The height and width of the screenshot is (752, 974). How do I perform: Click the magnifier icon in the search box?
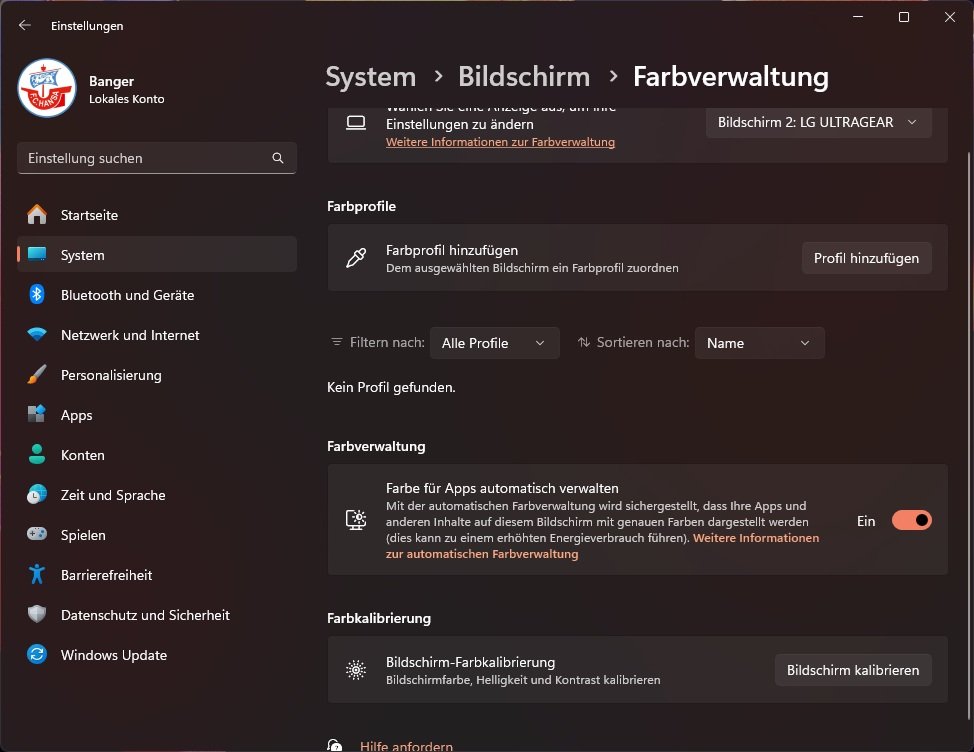coord(277,158)
